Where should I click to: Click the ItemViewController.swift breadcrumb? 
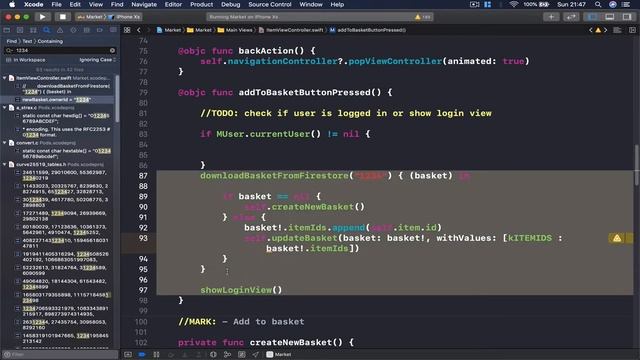(291, 30)
